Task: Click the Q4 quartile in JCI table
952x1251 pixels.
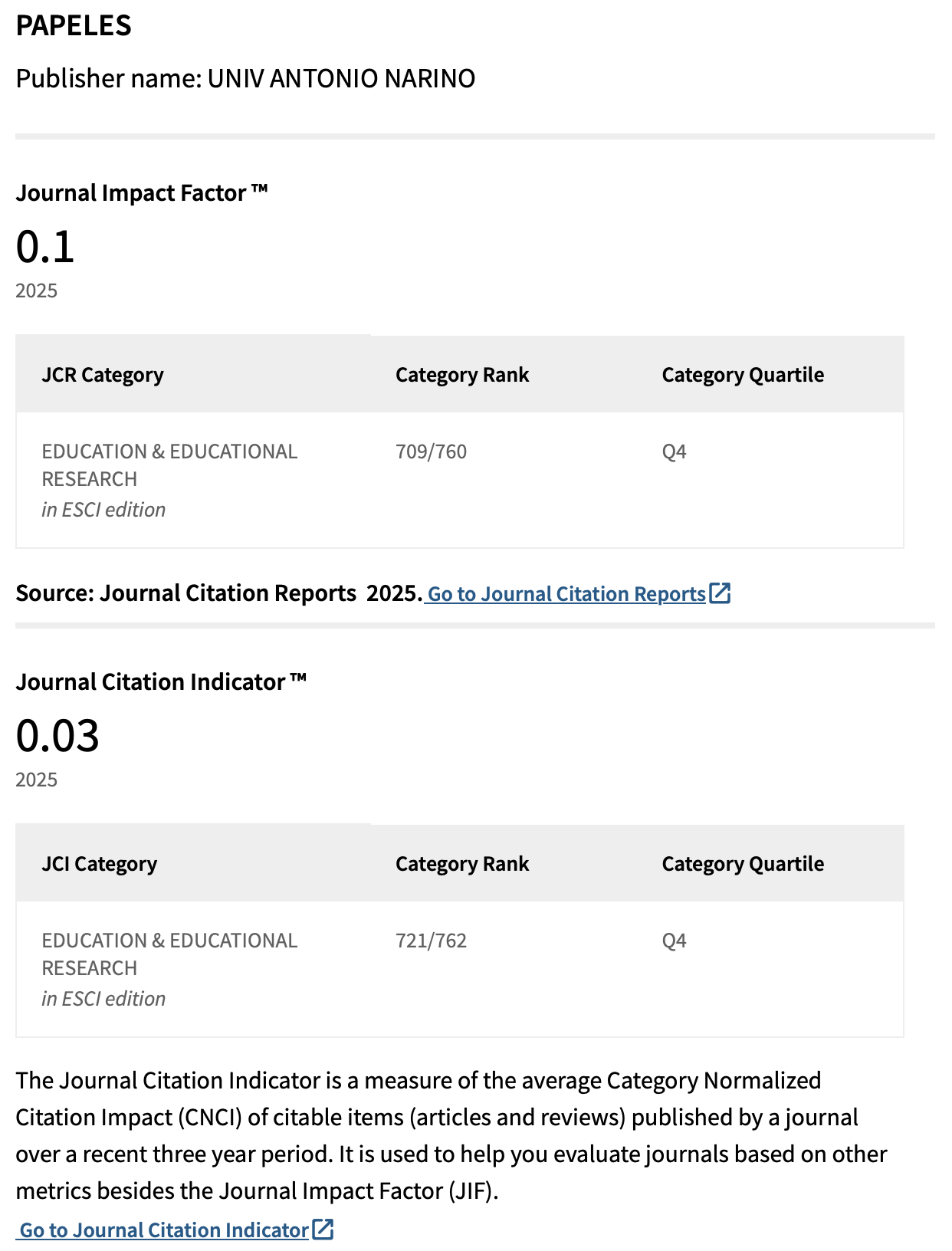Action: [674, 941]
